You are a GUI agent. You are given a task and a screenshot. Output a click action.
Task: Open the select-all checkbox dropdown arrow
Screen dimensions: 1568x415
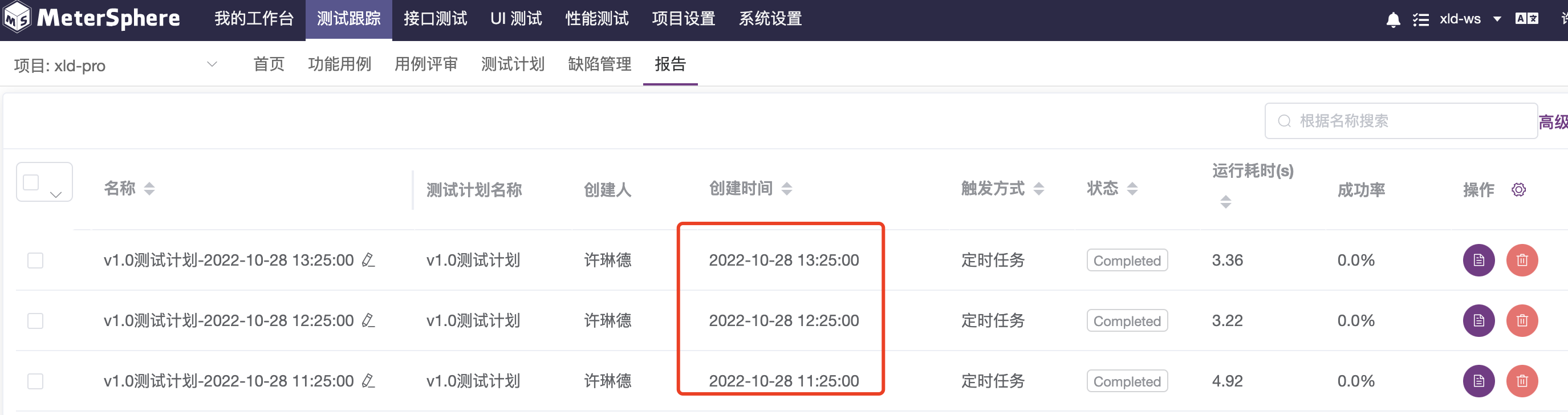click(55, 195)
